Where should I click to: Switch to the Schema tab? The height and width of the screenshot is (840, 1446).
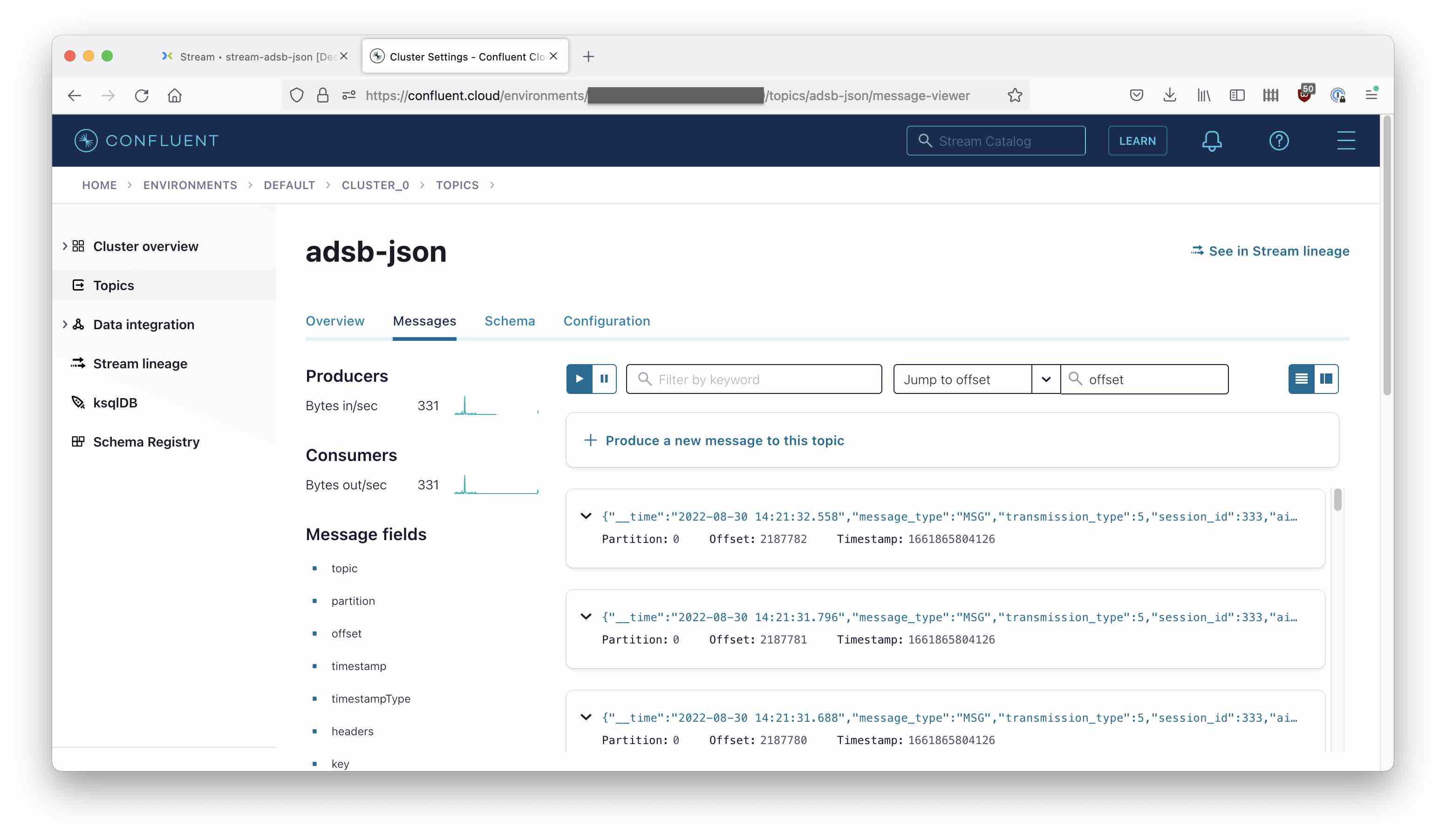coord(510,321)
